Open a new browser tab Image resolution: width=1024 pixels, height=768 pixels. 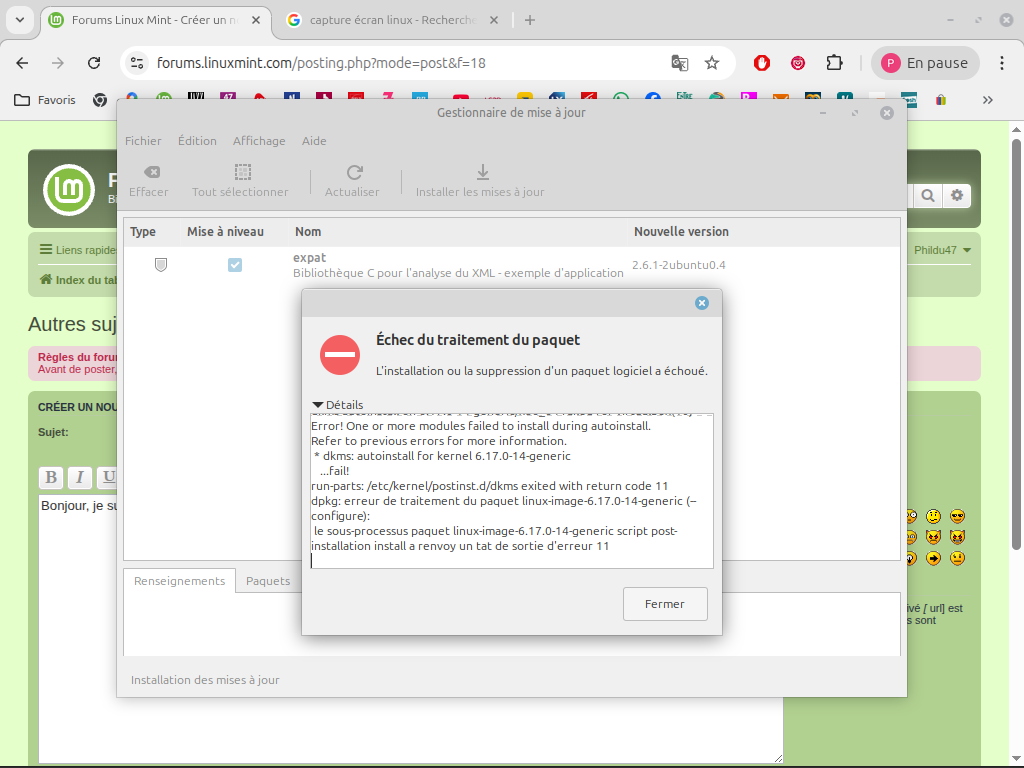coord(530,20)
